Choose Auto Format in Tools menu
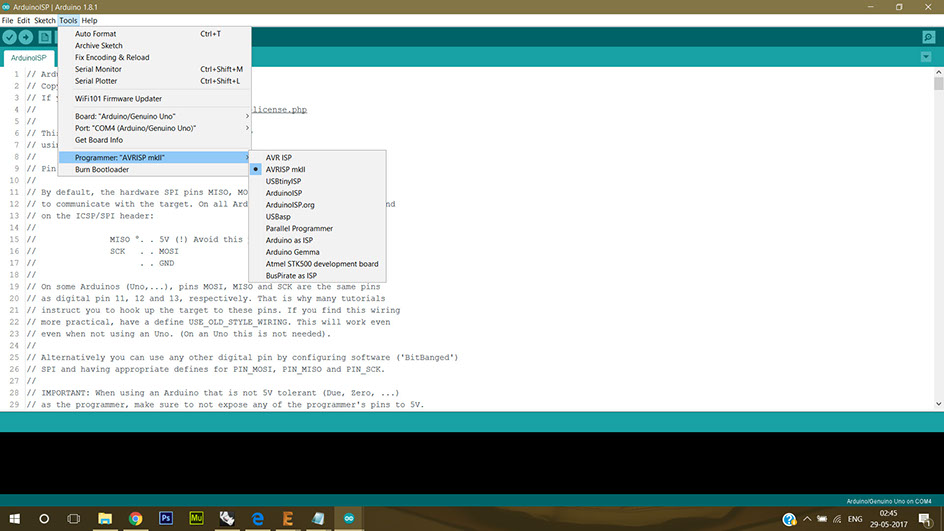The image size is (944, 531). 155,34
